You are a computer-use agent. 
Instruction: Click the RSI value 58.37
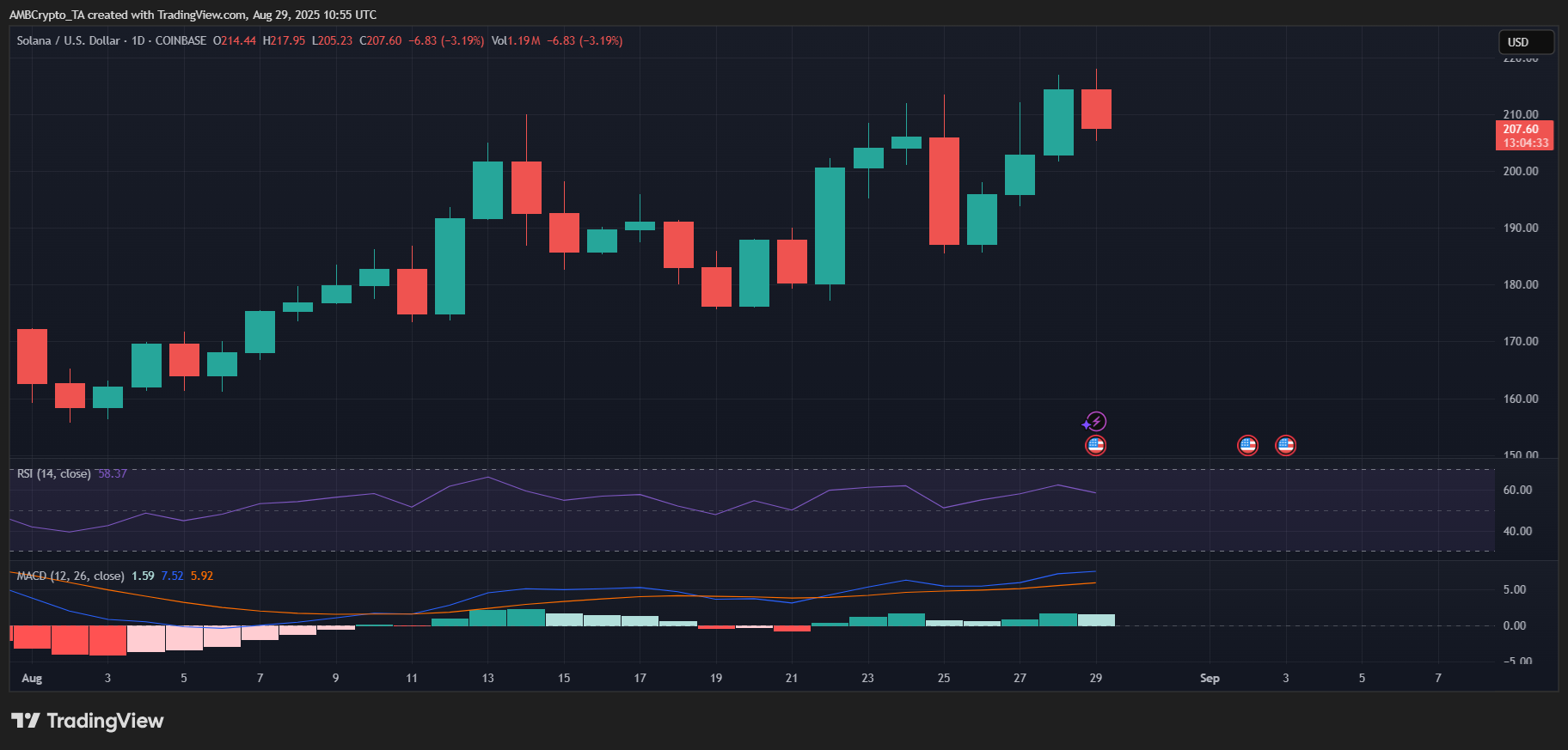coord(113,473)
